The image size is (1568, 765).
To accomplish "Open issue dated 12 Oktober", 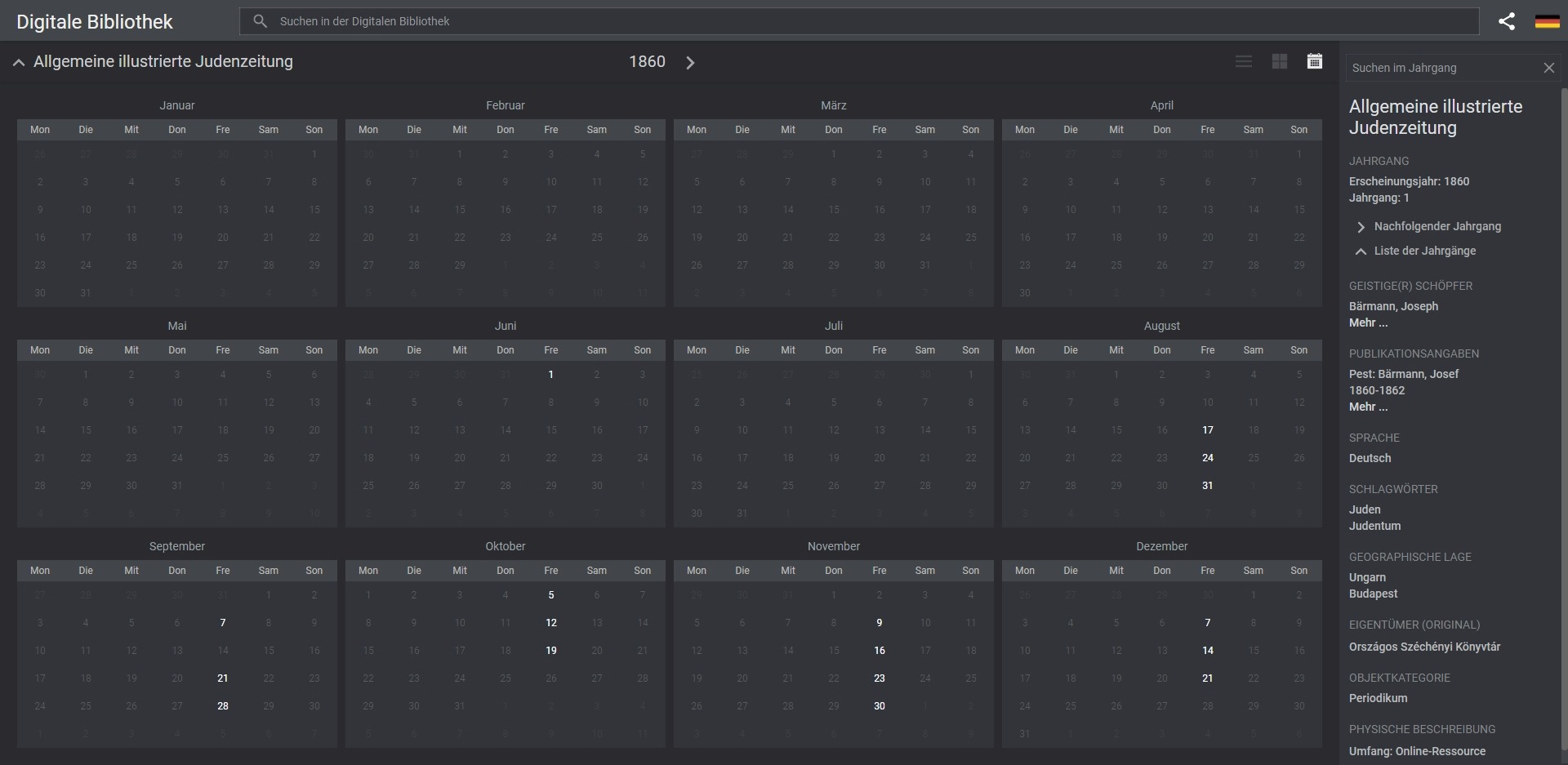I will click(551, 623).
